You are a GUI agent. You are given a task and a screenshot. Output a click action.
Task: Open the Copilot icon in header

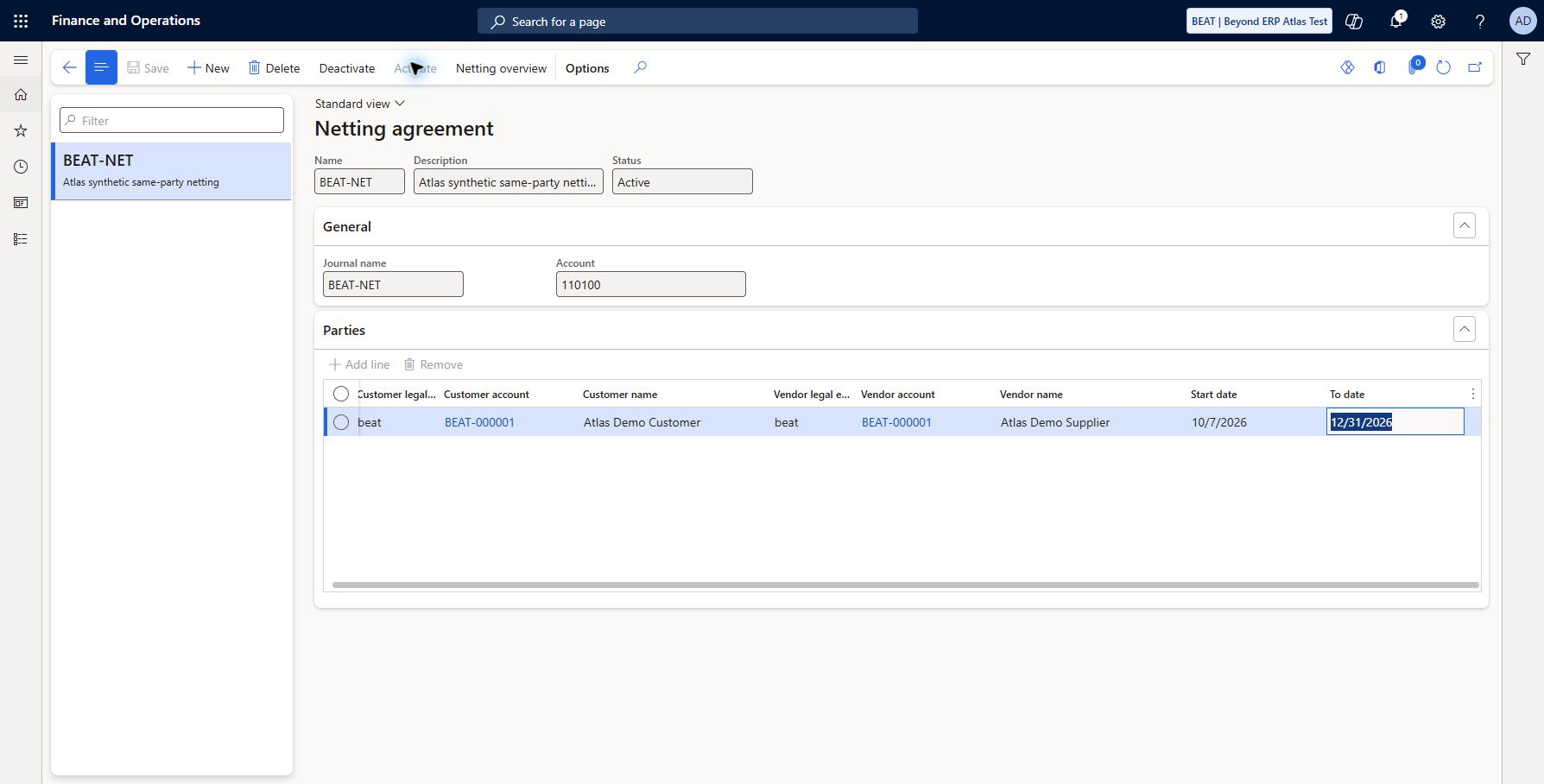tap(1354, 22)
